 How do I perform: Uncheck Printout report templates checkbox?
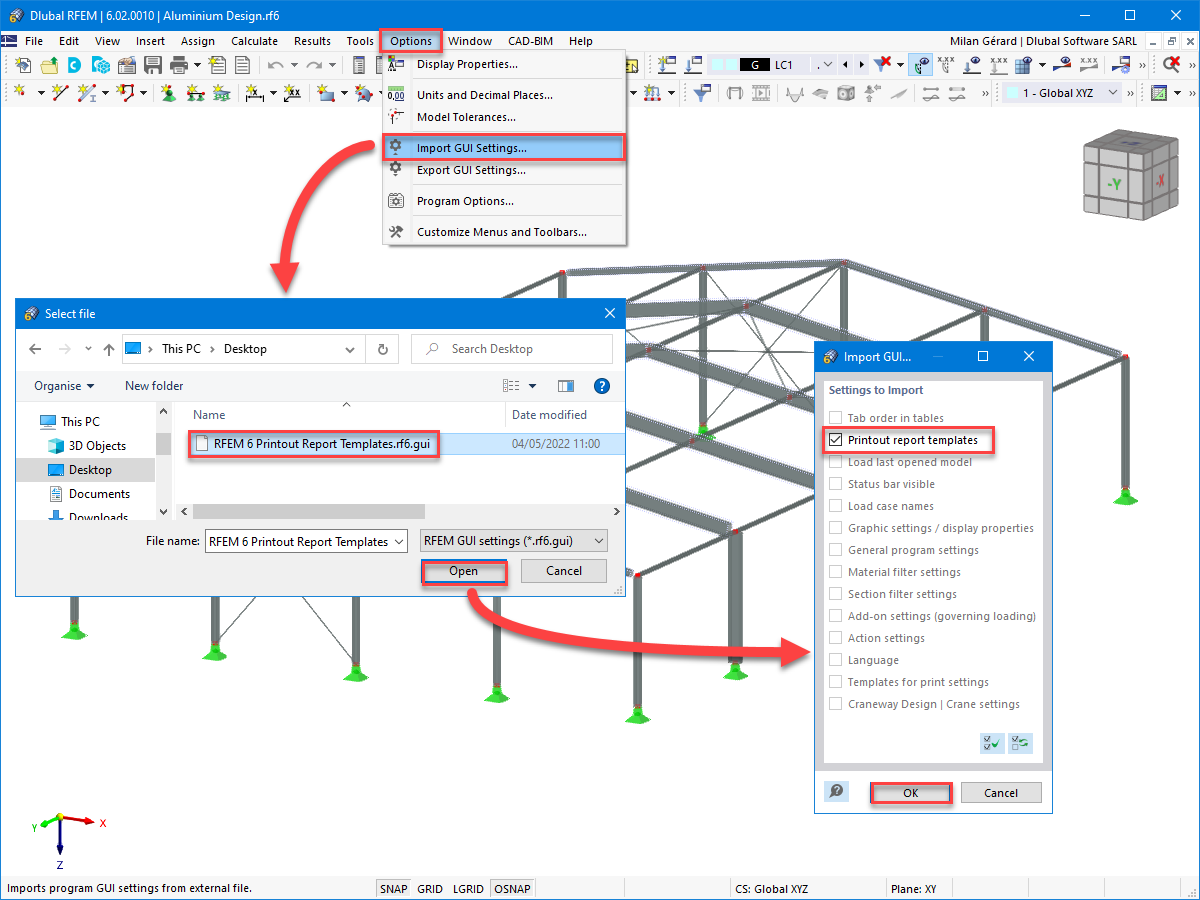coord(836,440)
